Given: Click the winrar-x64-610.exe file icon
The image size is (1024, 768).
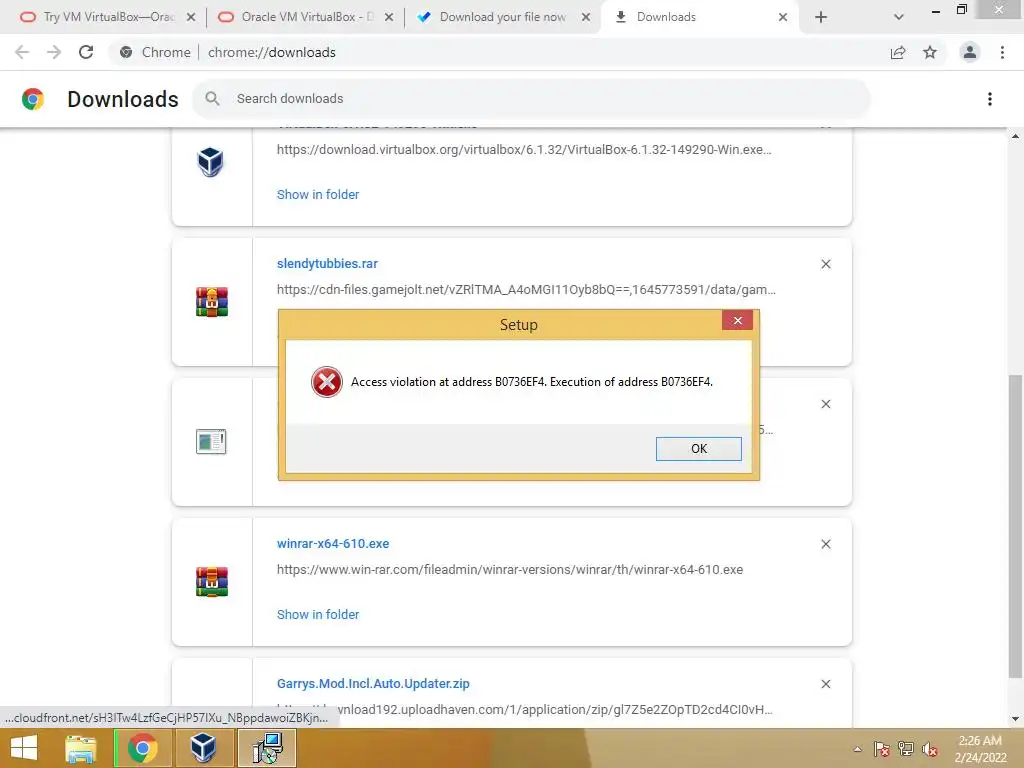Looking at the screenshot, I should pyautogui.click(x=212, y=581).
